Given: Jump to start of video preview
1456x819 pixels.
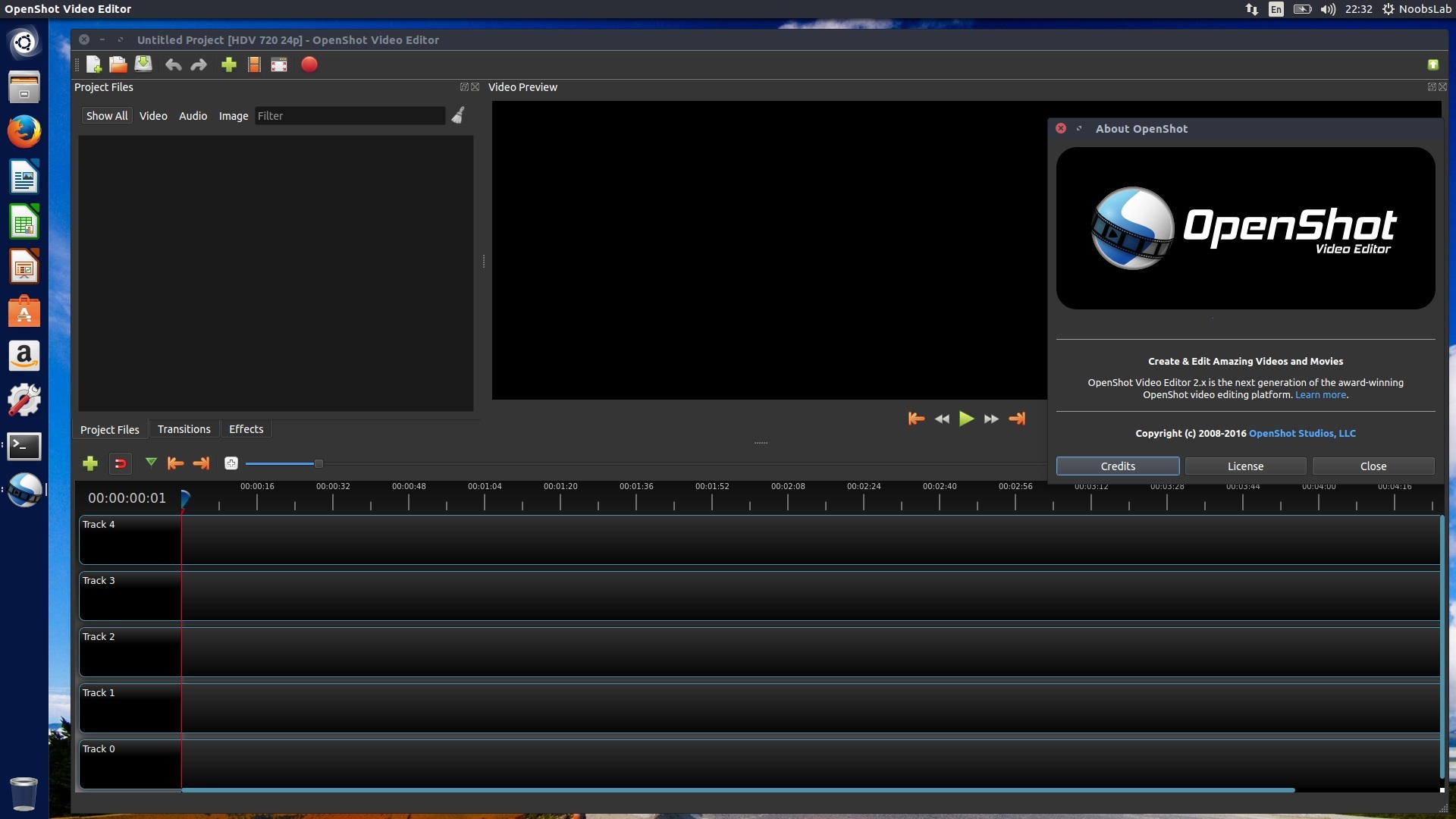Looking at the screenshot, I should click(x=916, y=419).
